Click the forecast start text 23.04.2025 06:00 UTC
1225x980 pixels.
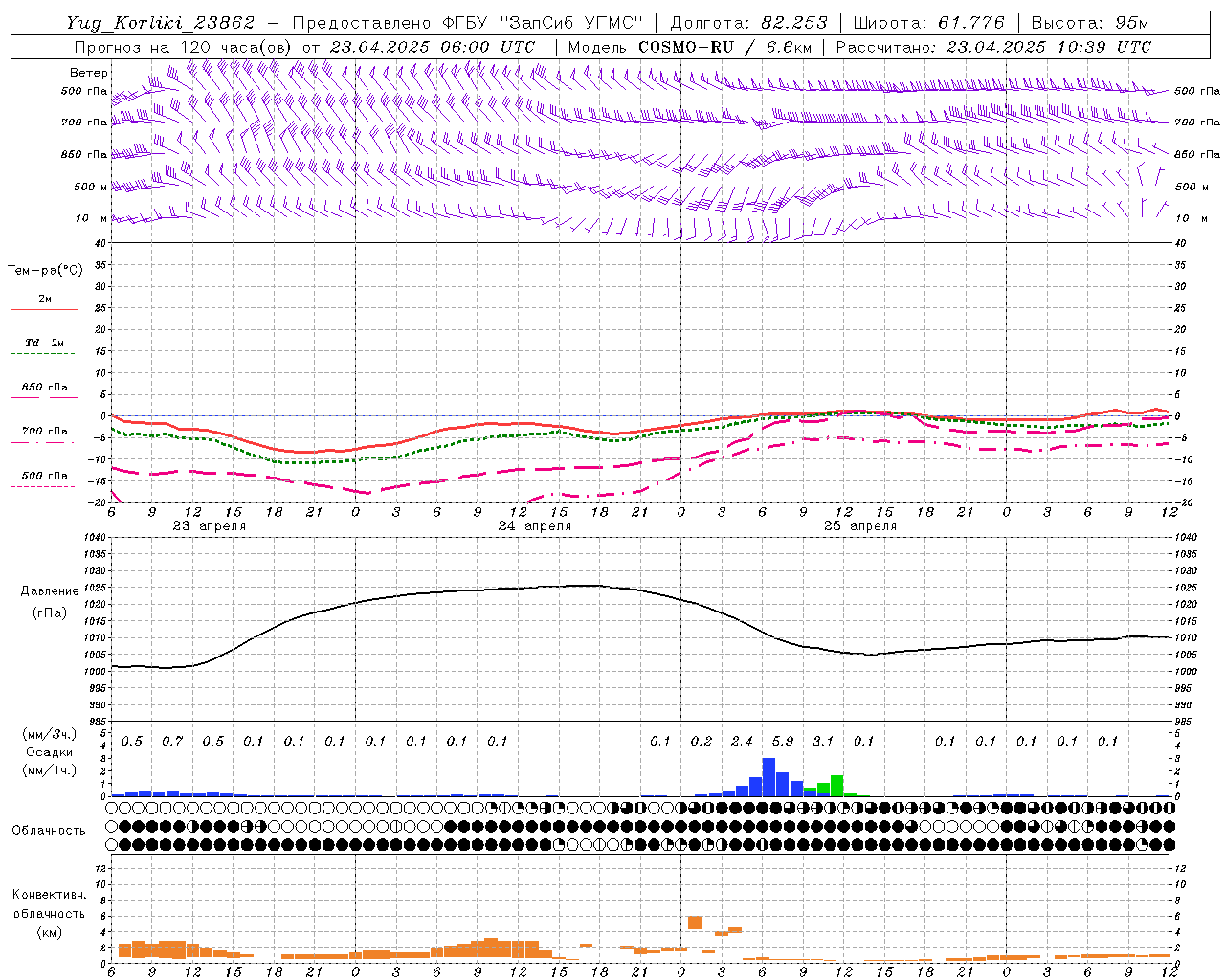(432, 47)
